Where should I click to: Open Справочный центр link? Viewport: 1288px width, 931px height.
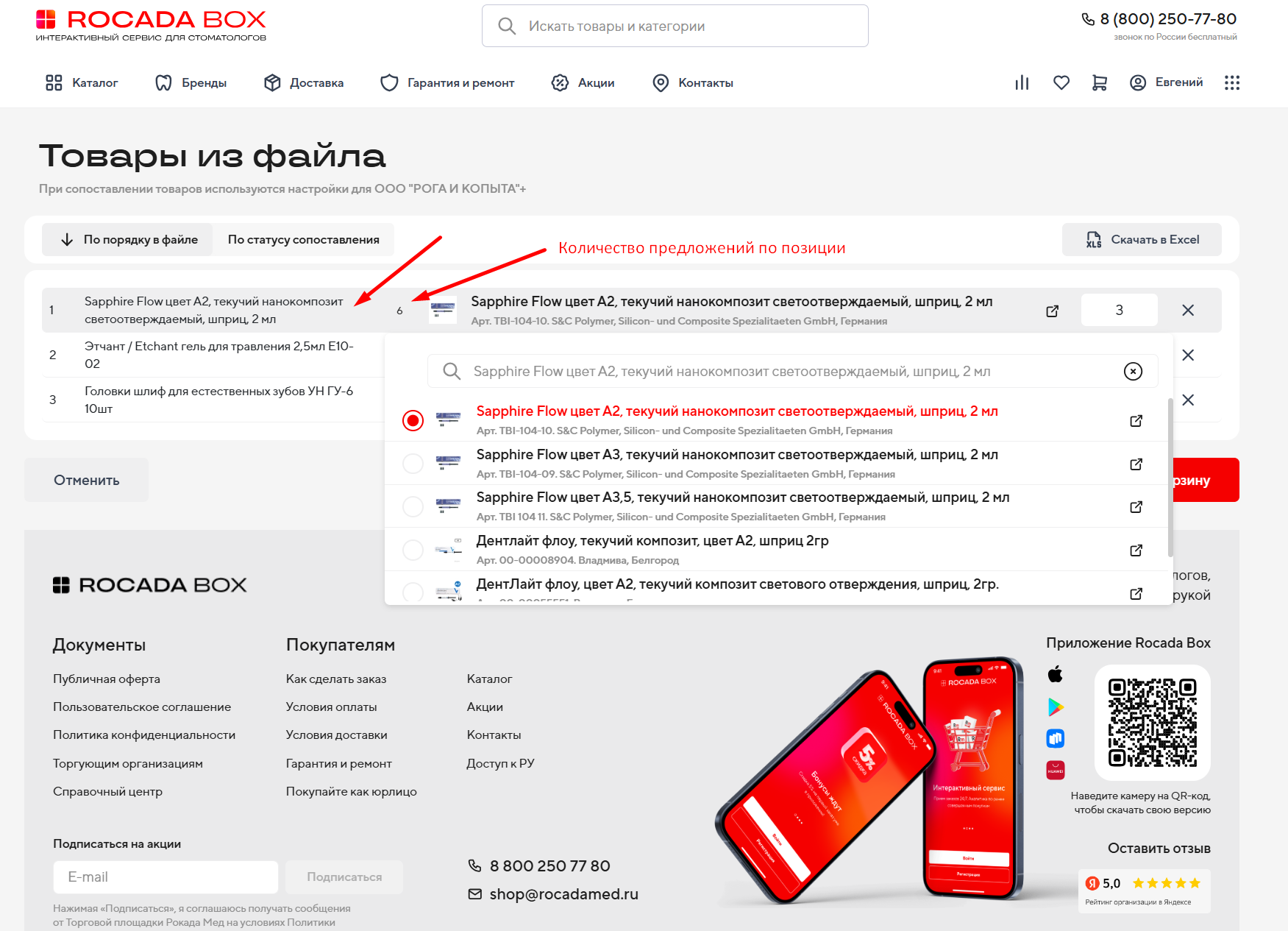coord(107,791)
